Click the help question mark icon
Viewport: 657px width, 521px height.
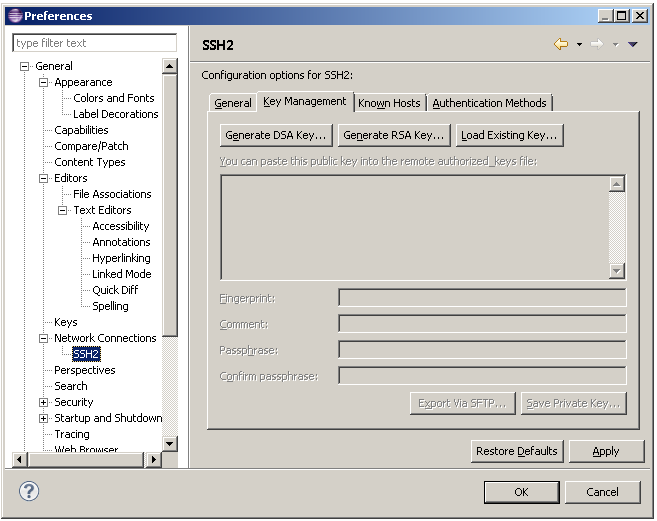[x=30, y=491]
